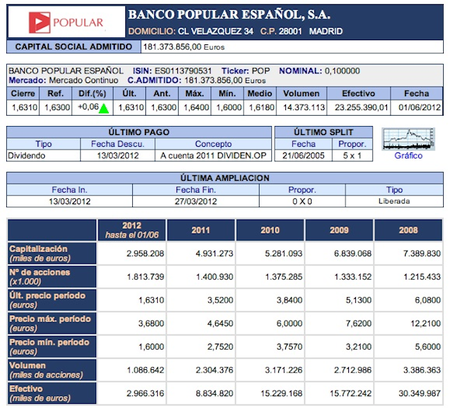
Task: Click the ÚLTIMO SPLIT section header
Action: 323,132
